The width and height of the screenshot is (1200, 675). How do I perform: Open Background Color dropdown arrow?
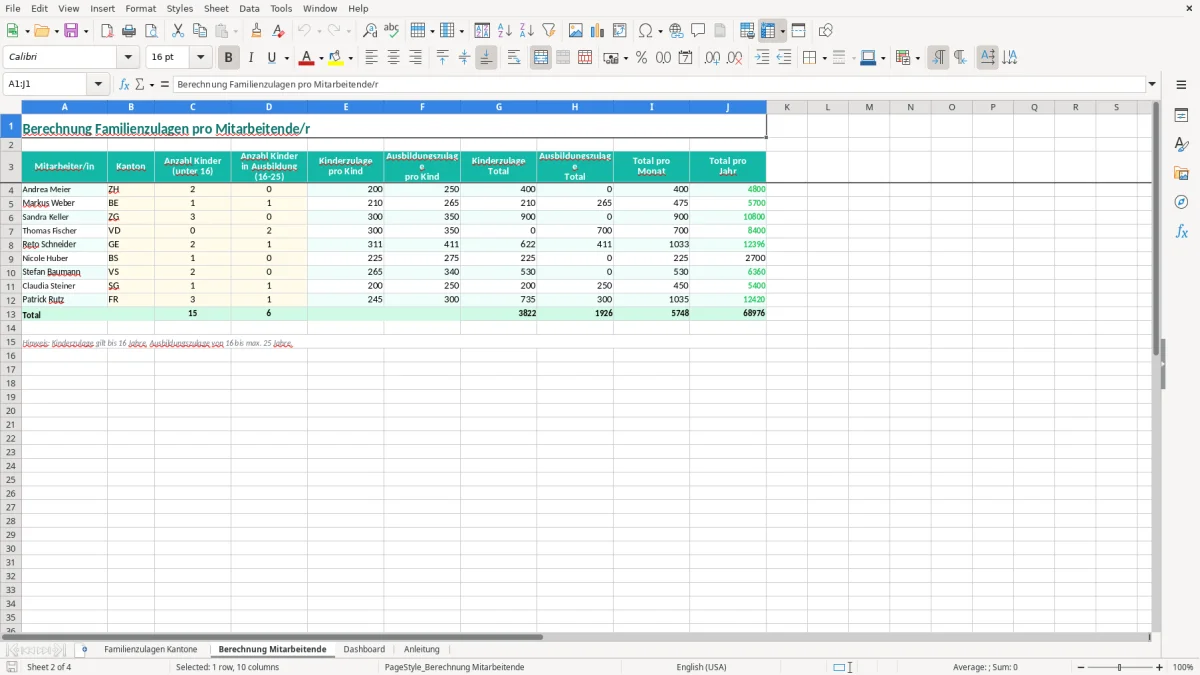coord(350,58)
